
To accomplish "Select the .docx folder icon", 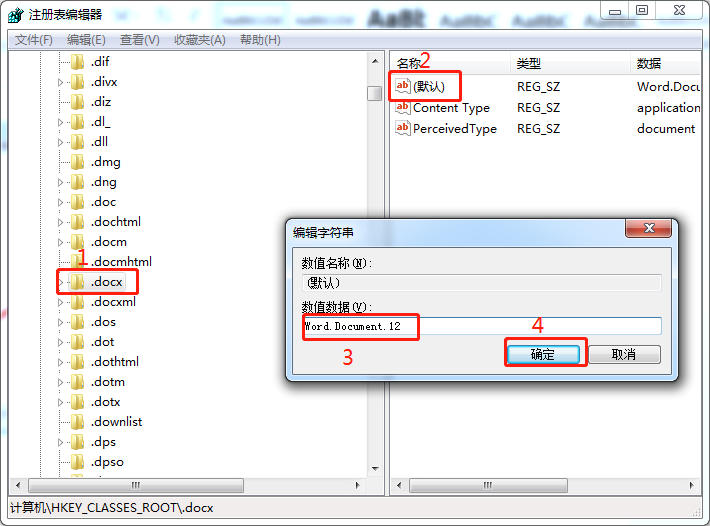I will (78, 282).
